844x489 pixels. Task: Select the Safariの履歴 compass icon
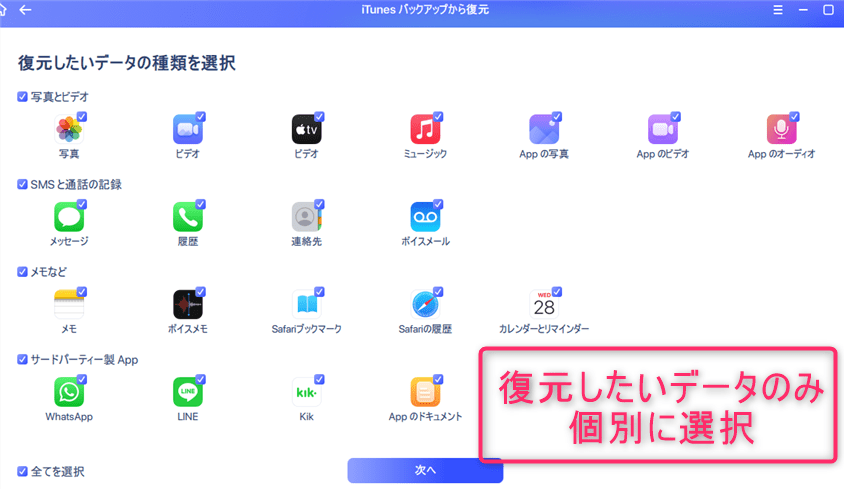(x=425, y=304)
